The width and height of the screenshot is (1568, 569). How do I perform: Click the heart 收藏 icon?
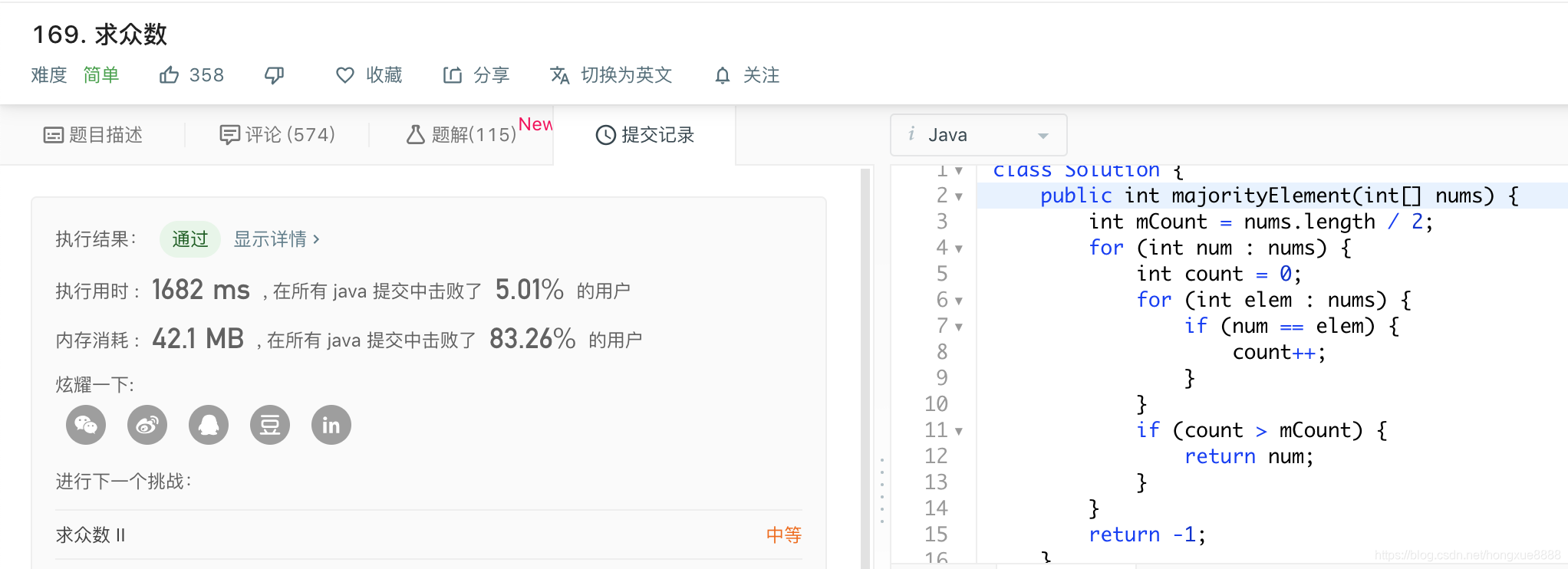[345, 75]
